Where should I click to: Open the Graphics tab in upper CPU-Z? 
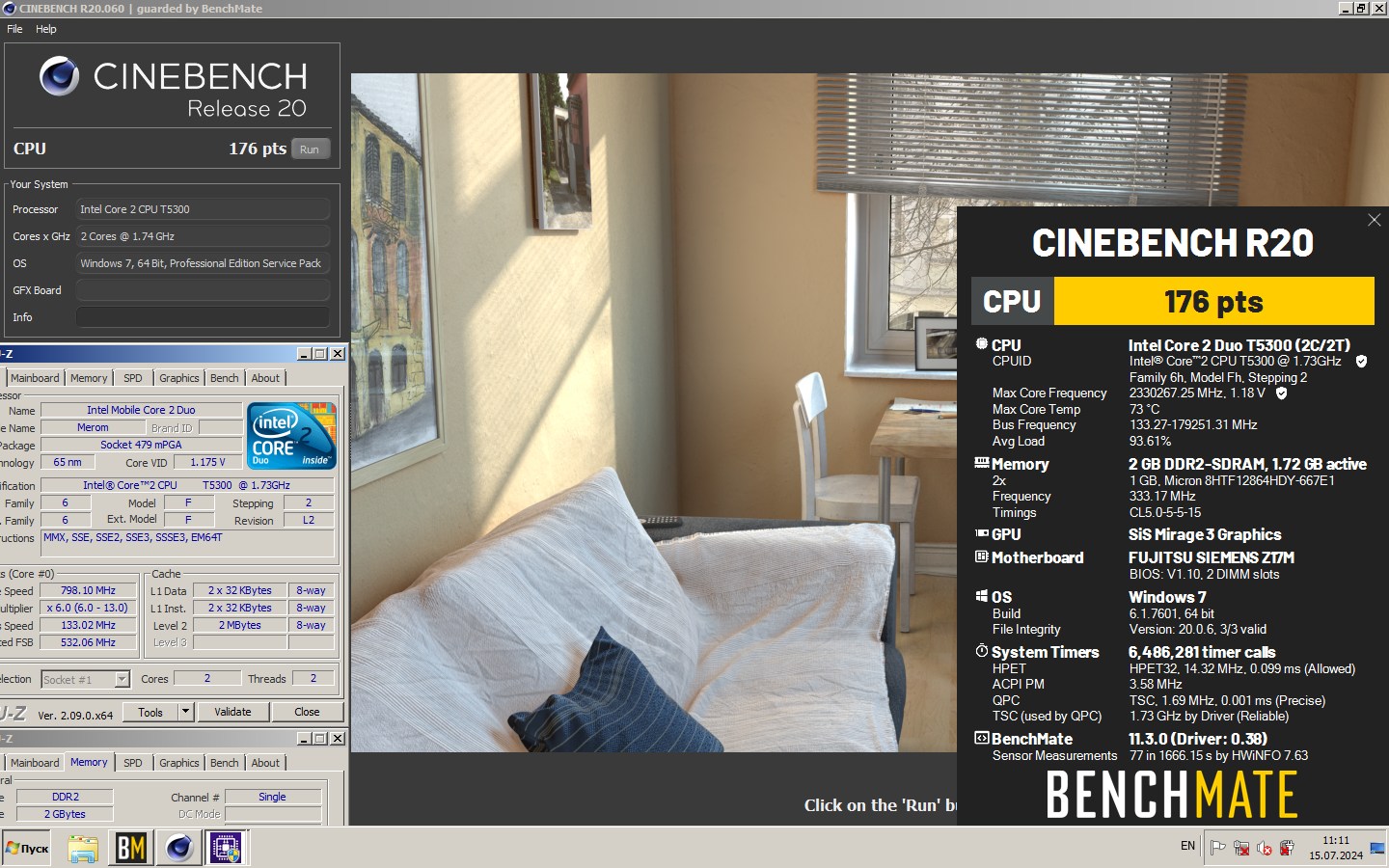click(179, 378)
